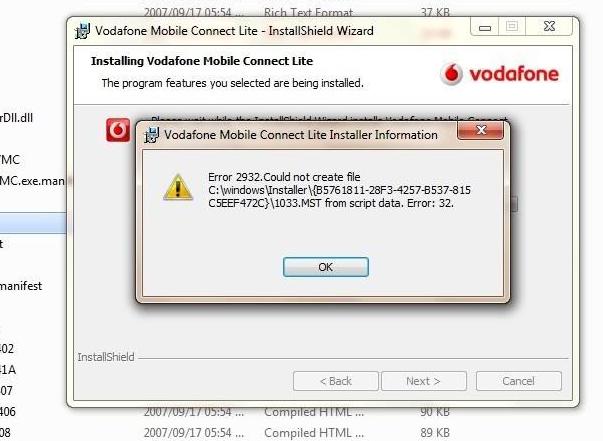The height and width of the screenshot is (441, 603).
Task: Select the Rich Text Format file row
Action: pyautogui.click(x=296, y=12)
